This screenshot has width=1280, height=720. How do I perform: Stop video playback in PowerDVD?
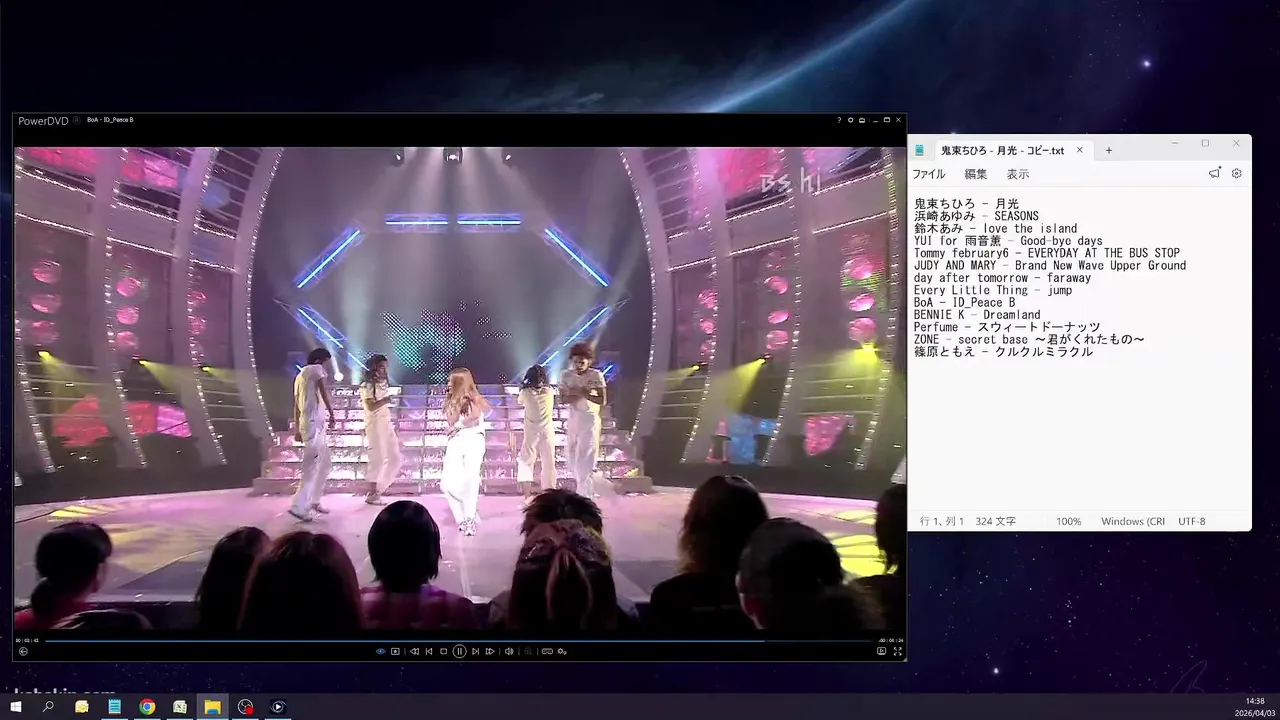pyautogui.click(x=444, y=651)
